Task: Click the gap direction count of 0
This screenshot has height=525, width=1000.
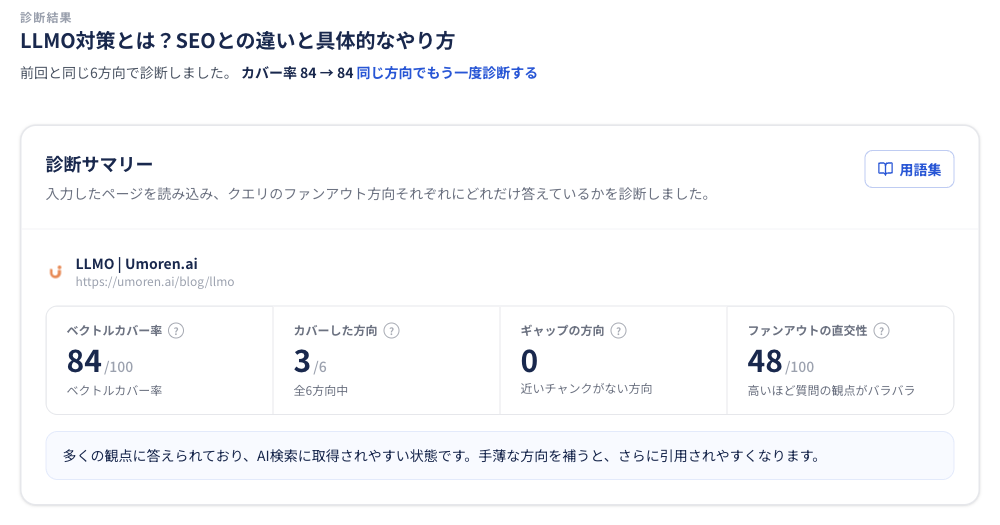Action: click(x=529, y=361)
